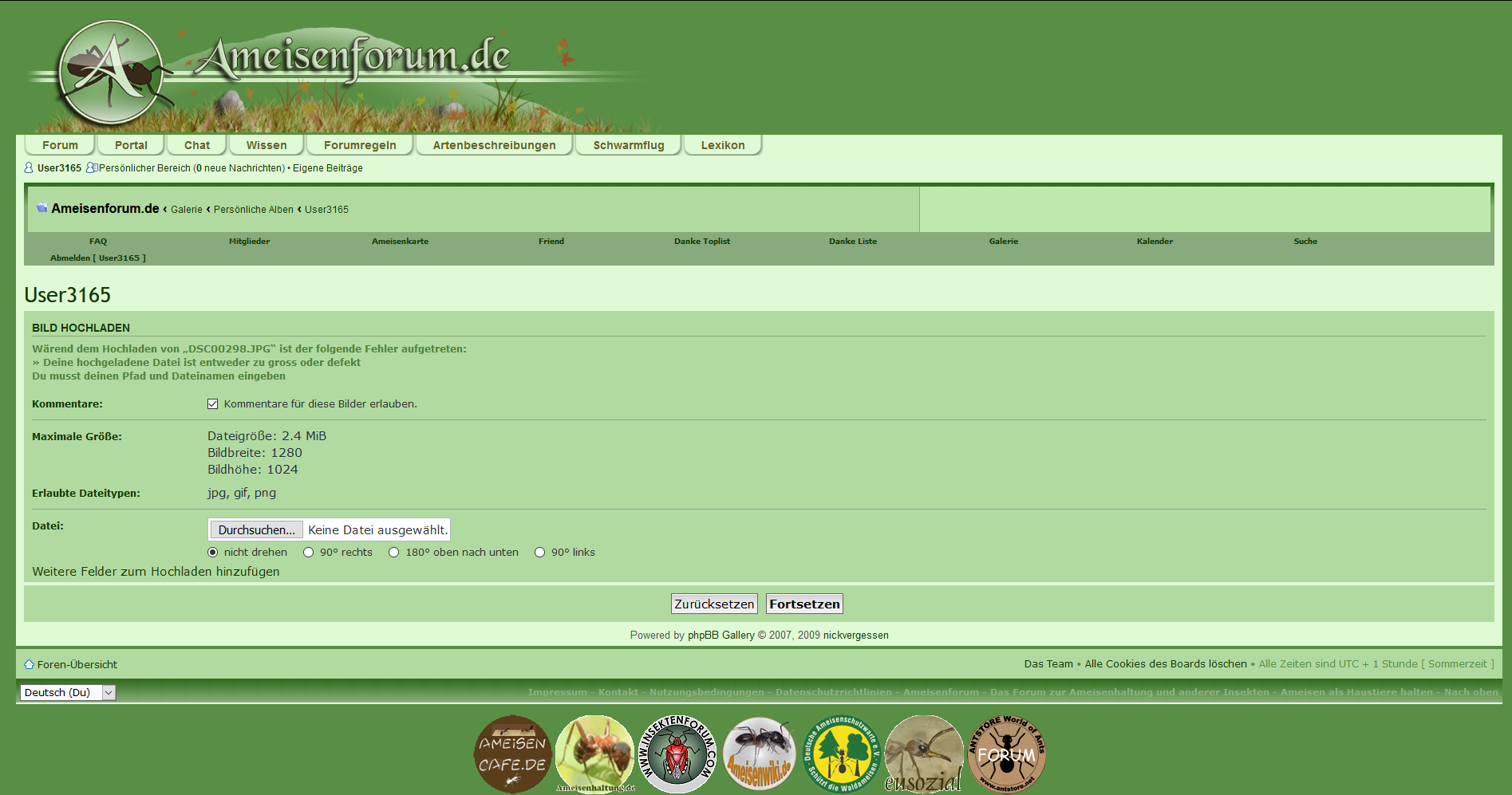Open the eusozial badge

point(923,754)
